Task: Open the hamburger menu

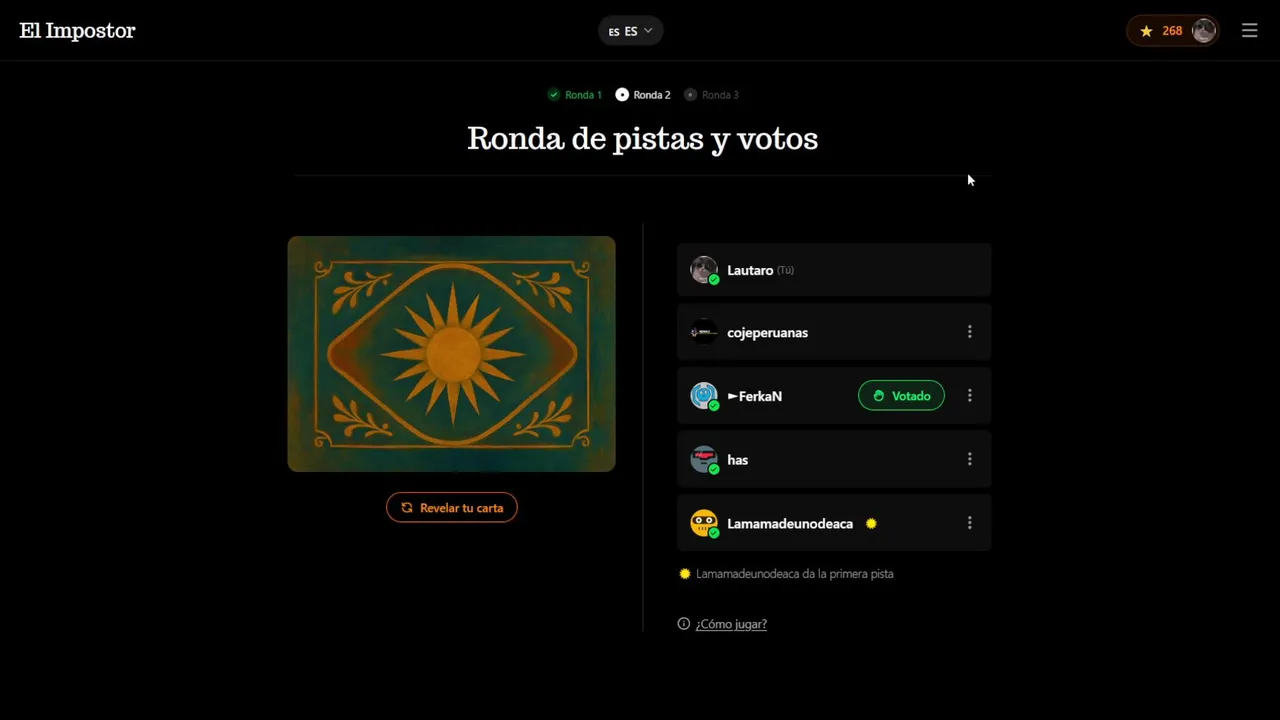Action: [x=1249, y=31]
